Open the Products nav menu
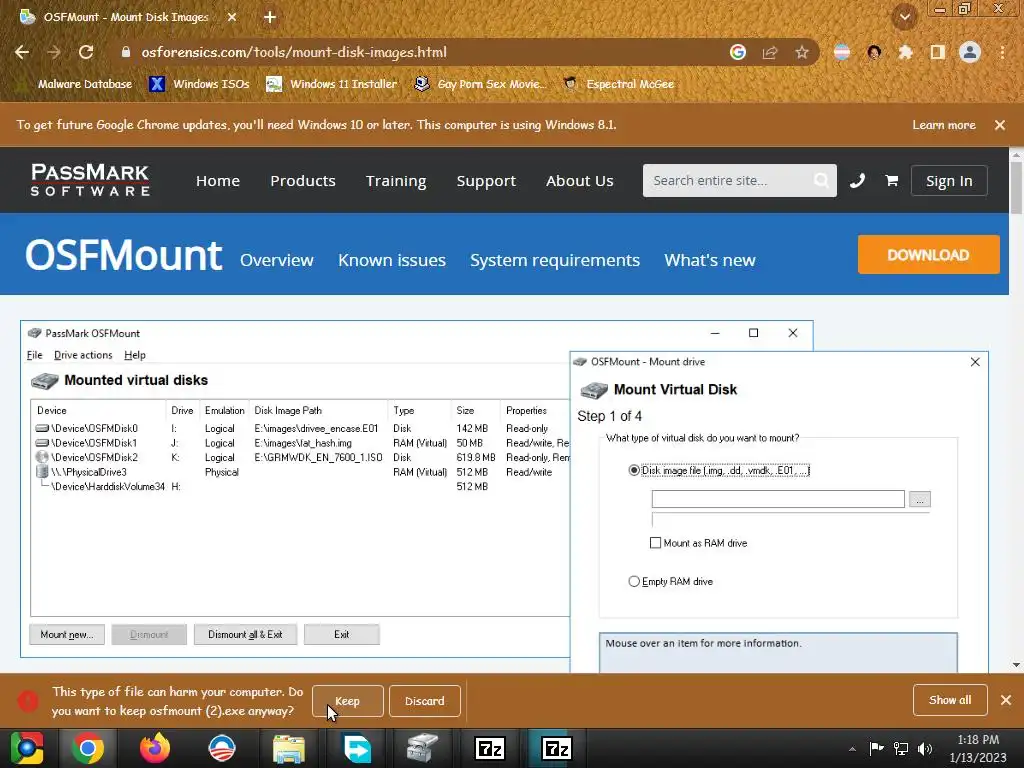The width and height of the screenshot is (1024, 768). click(x=303, y=181)
